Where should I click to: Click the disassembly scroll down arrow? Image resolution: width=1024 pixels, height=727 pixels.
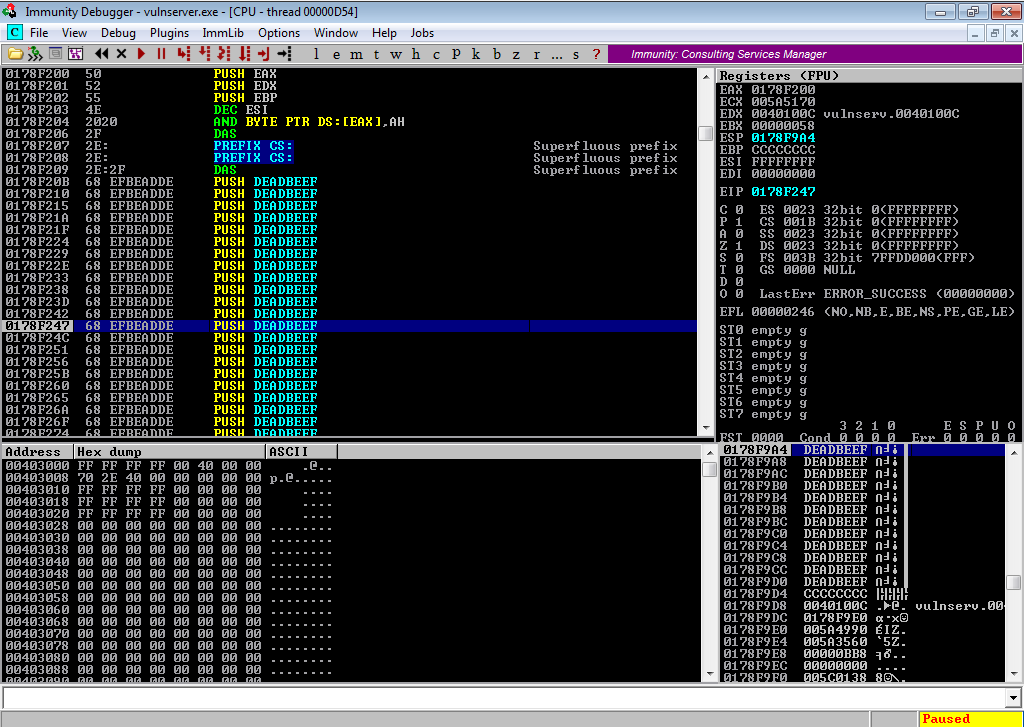click(x=706, y=428)
